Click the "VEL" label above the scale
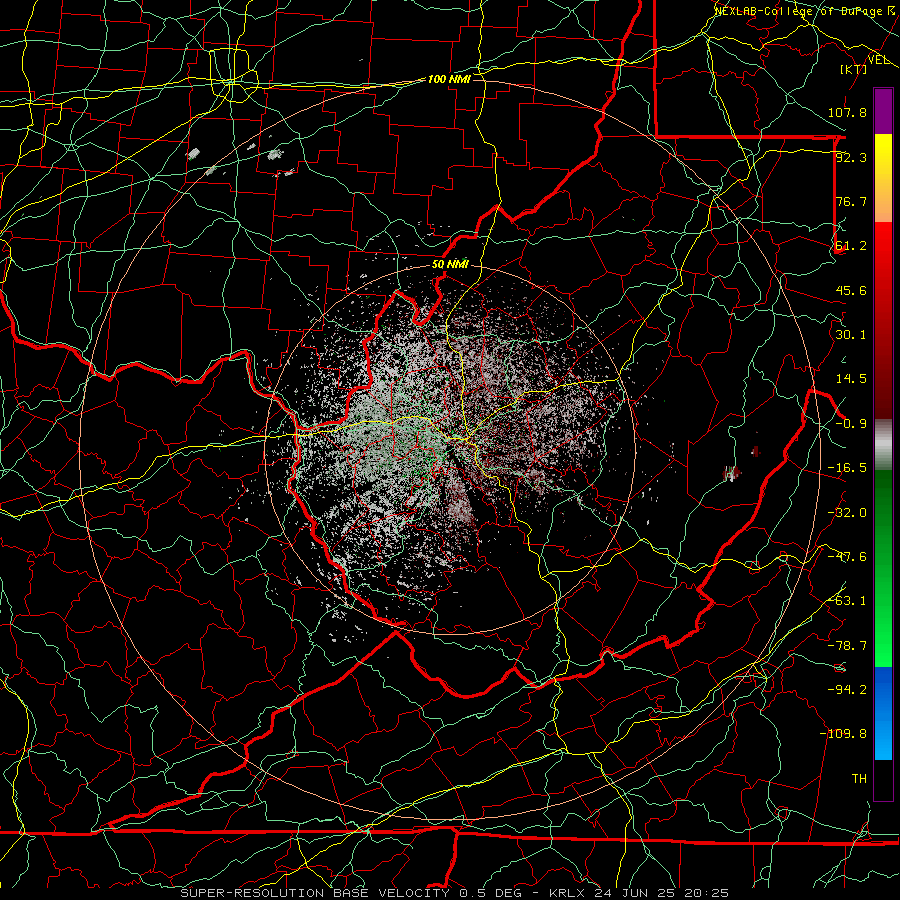900x900 pixels. tap(878, 60)
